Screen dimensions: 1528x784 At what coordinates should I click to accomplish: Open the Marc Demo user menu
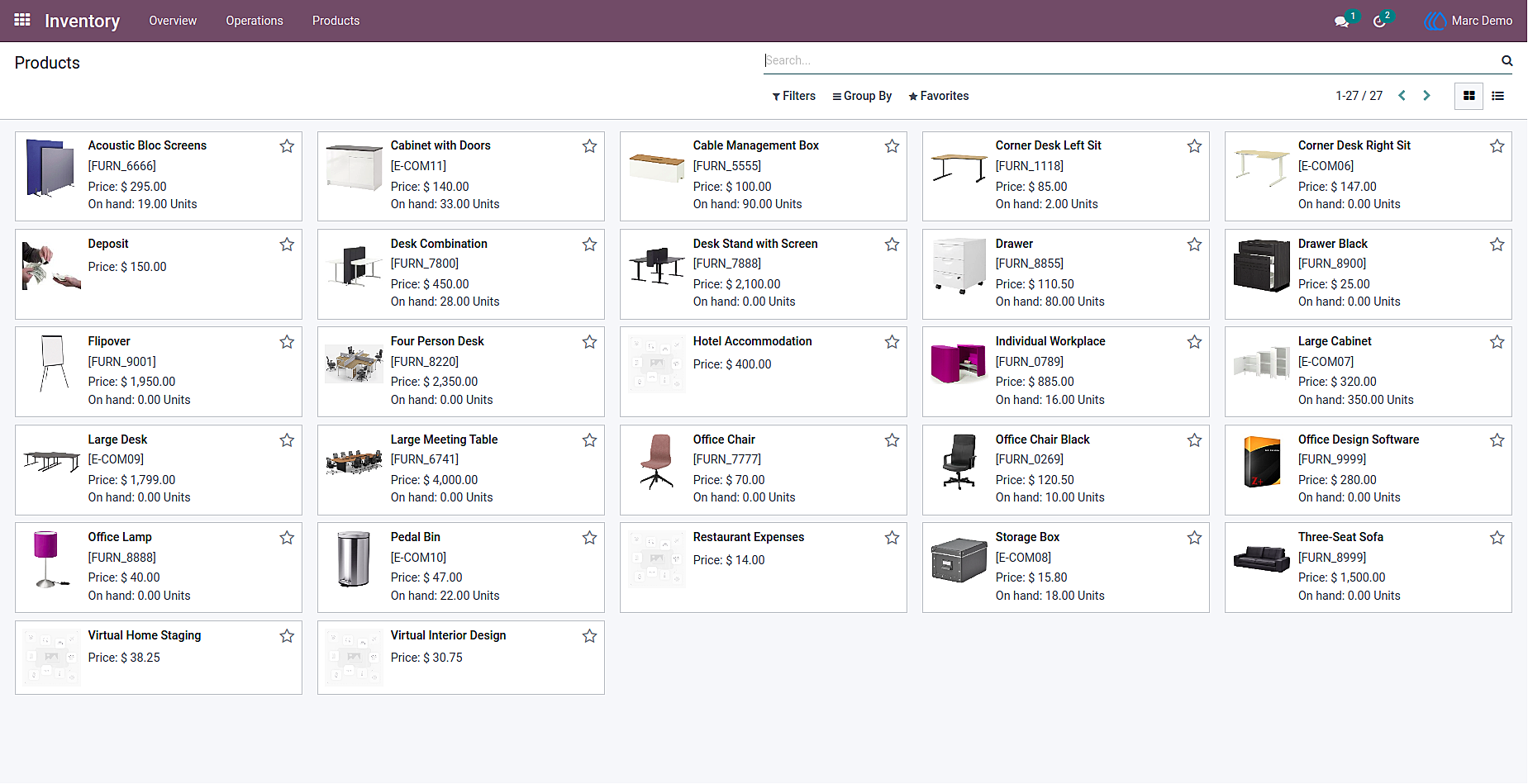tap(1468, 21)
